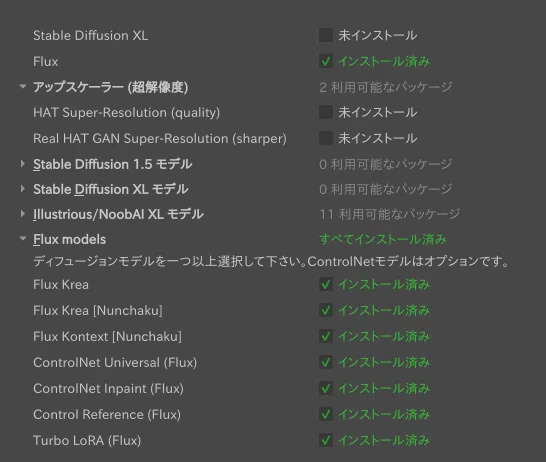
Task: Collapse the アップスケーラー (超解像度) section arrow
Action: tap(23, 86)
